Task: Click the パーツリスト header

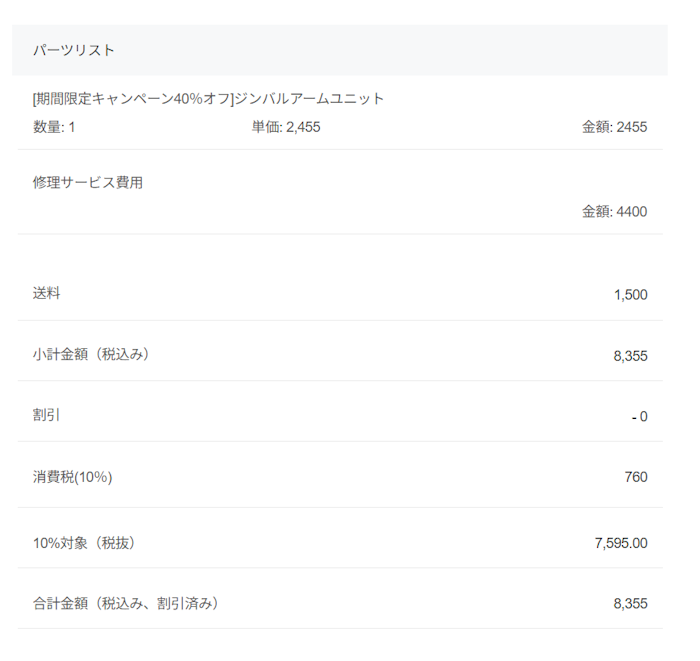Action: coord(73,50)
